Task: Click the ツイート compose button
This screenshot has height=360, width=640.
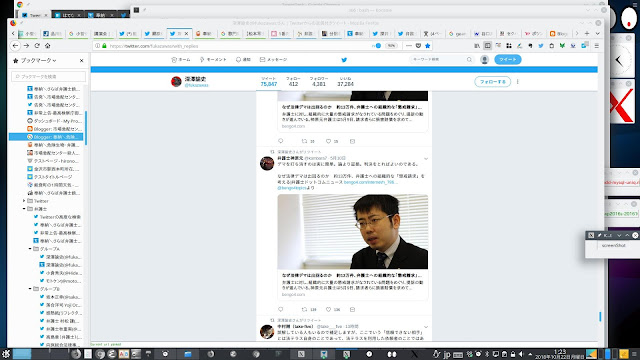Action: [x=508, y=60]
